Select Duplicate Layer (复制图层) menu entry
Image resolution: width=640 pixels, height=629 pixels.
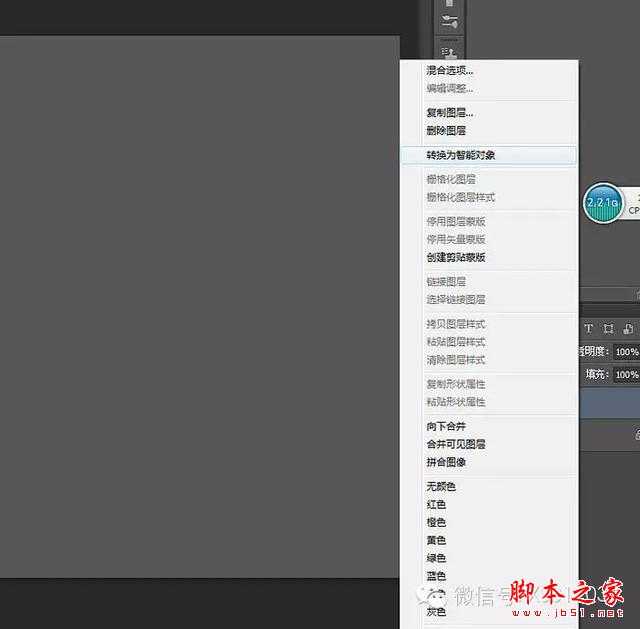tap(450, 113)
